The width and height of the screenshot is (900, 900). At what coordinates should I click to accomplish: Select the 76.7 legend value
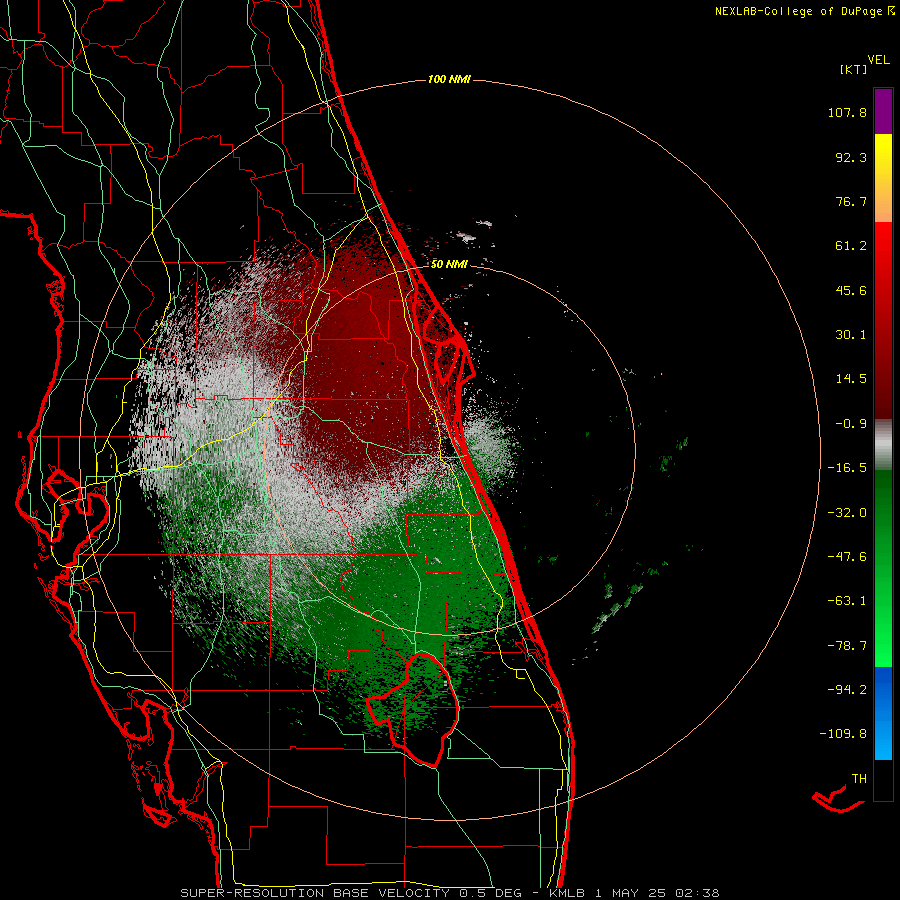(x=851, y=201)
